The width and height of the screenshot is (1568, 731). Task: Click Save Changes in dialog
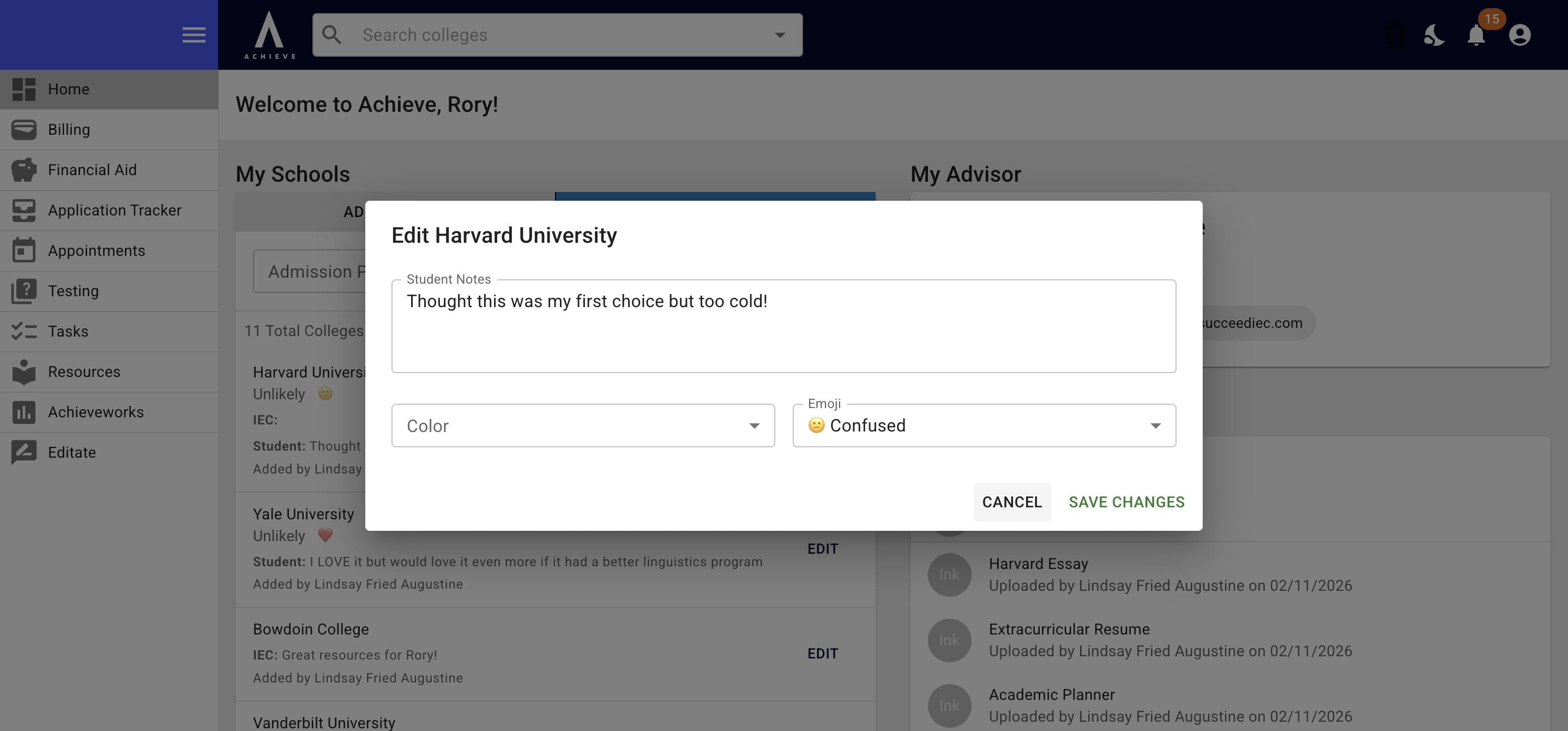pyautogui.click(x=1126, y=502)
